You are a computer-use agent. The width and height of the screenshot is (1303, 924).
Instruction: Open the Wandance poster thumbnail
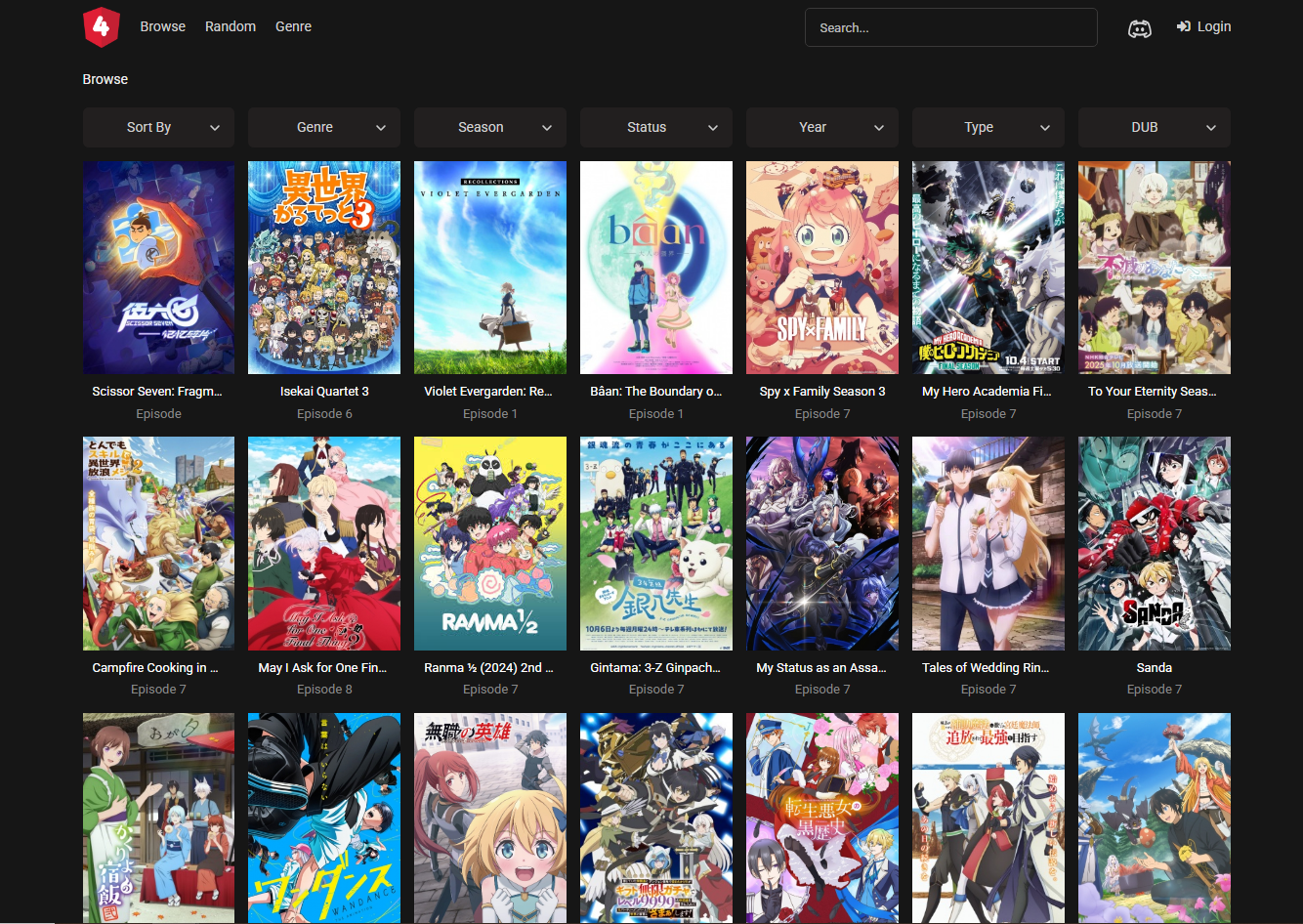point(324,819)
